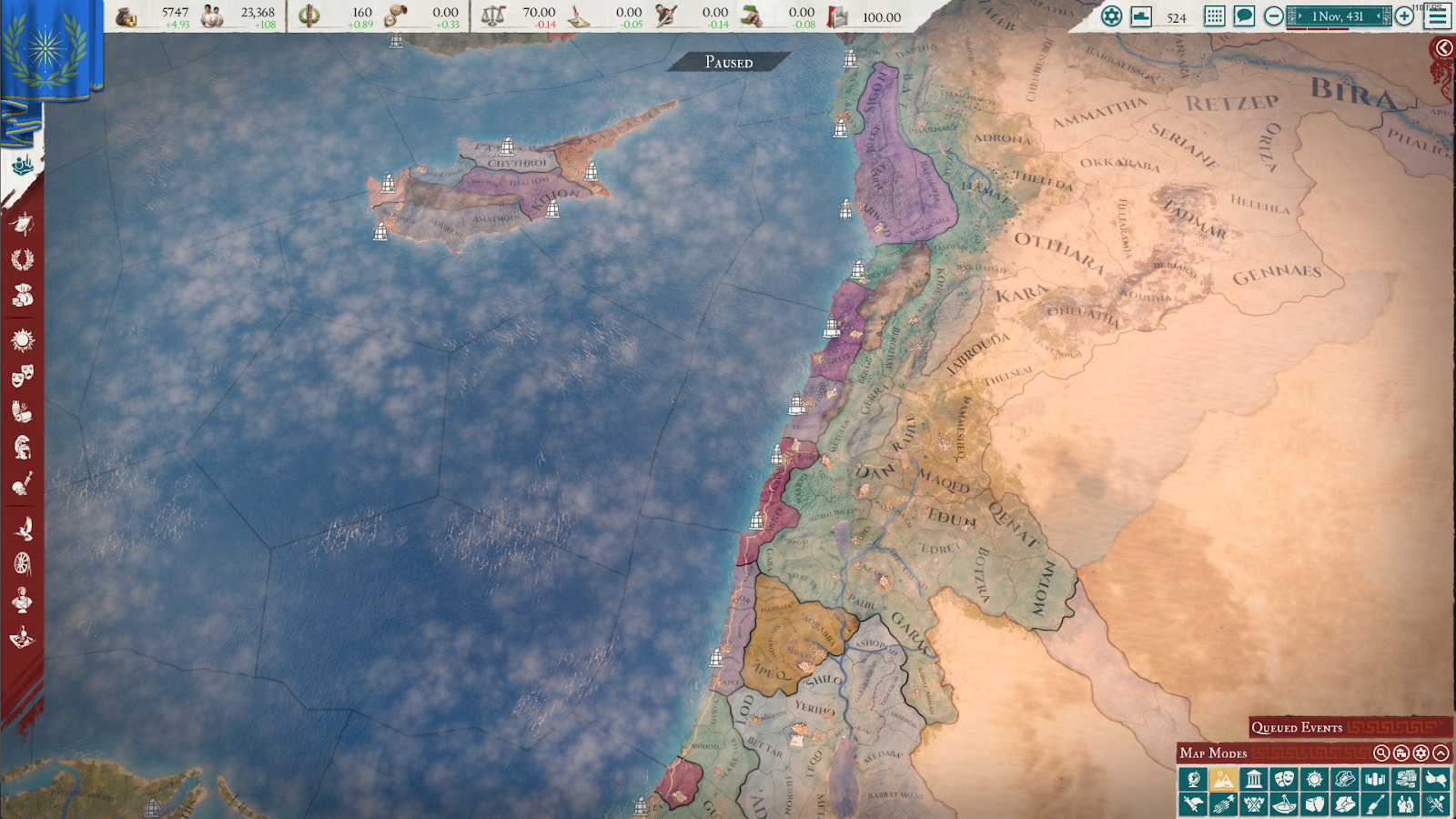Viewport: 1456px width, 819px height.
Task: Switch to columns population map mode
Action: pos(1375,779)
